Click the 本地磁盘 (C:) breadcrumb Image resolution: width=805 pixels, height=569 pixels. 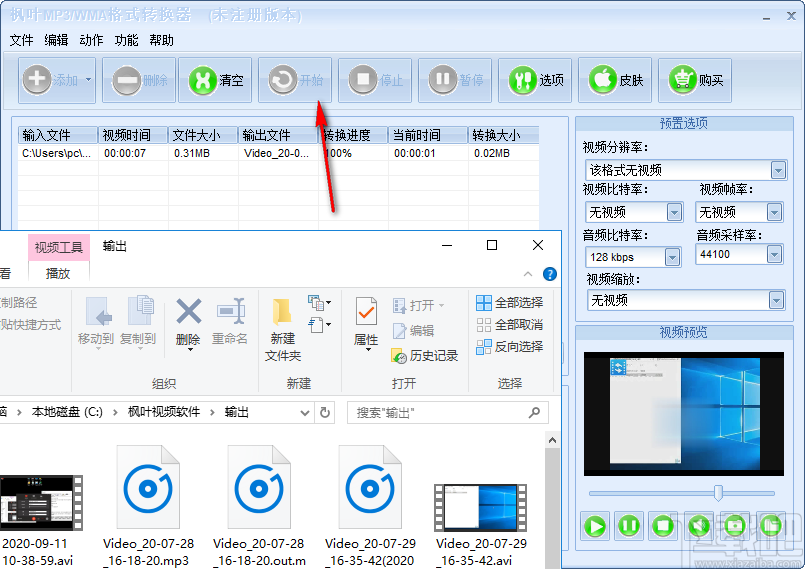pos(67,412)
